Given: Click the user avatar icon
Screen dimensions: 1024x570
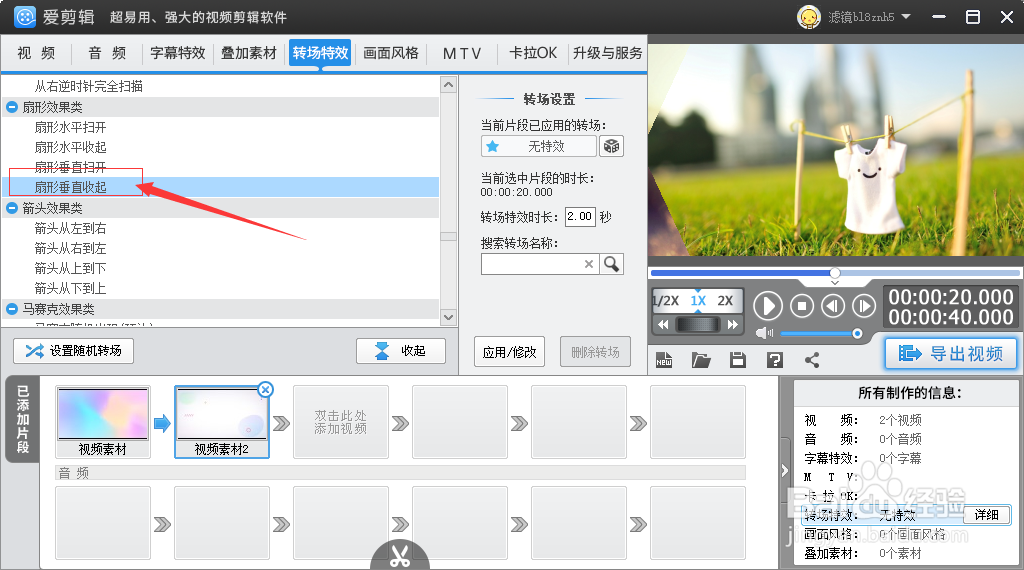Looking at the screenshot, I should pyautogui.click(x=808, y=17).
